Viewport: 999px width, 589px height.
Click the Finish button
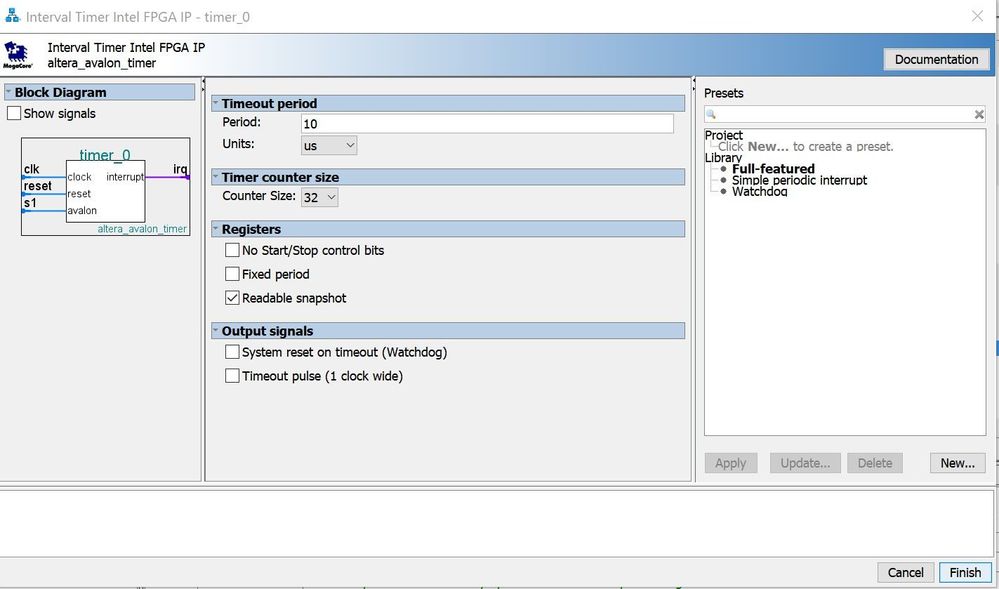coord(965,572)
